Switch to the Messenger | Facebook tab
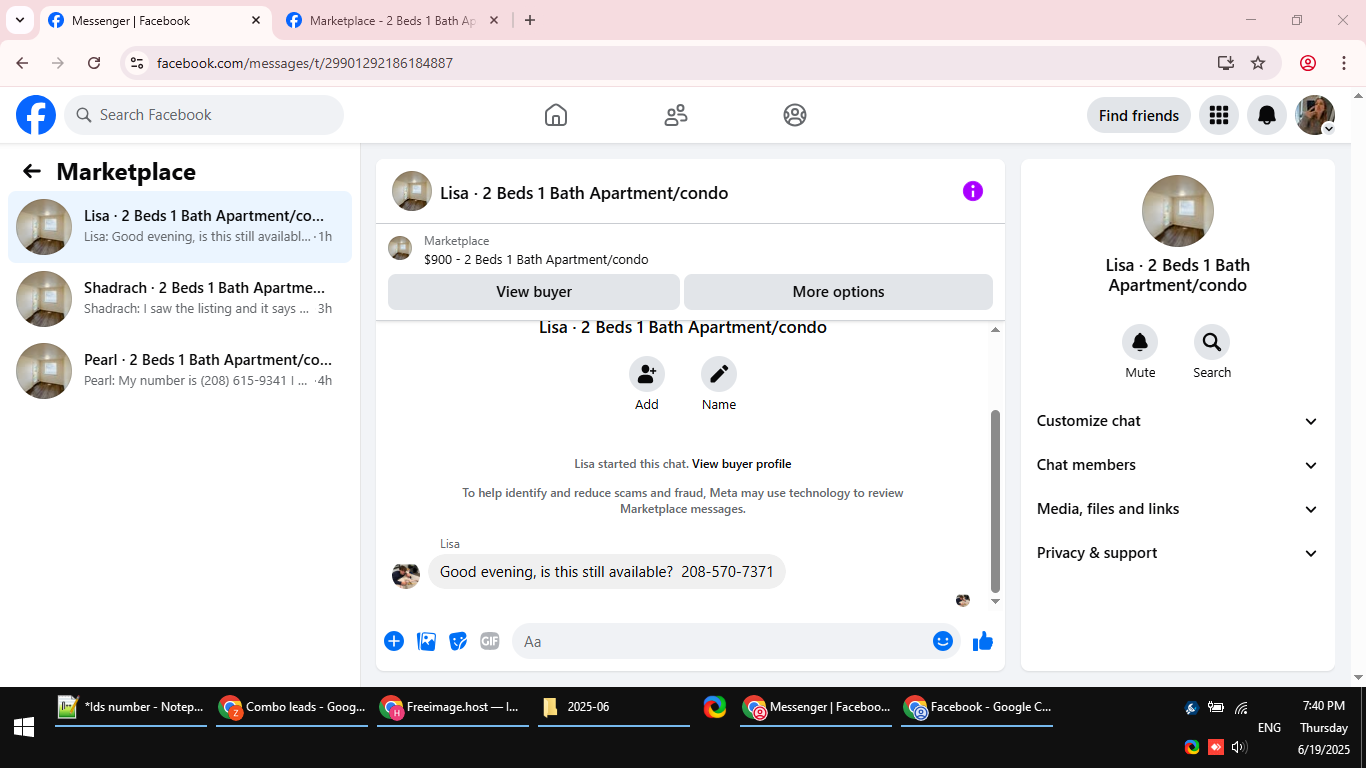This screenshot has width=1366, height=768. [x=155, y=20]
